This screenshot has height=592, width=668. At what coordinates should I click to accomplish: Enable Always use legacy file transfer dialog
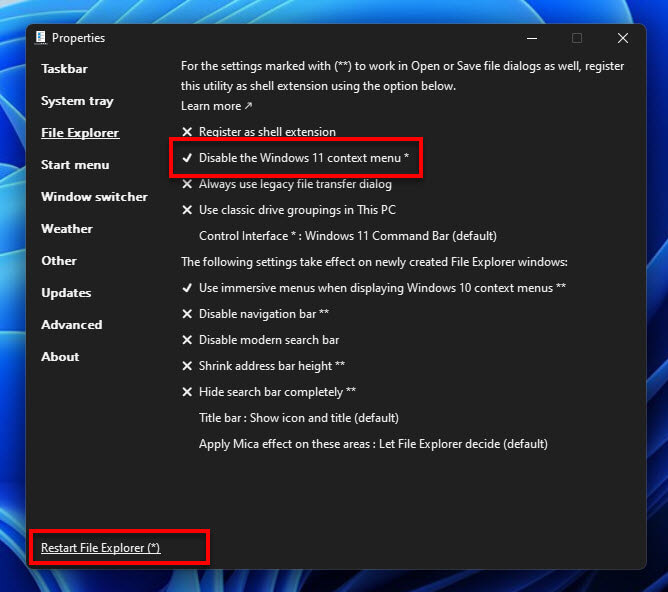pos(287,184)
